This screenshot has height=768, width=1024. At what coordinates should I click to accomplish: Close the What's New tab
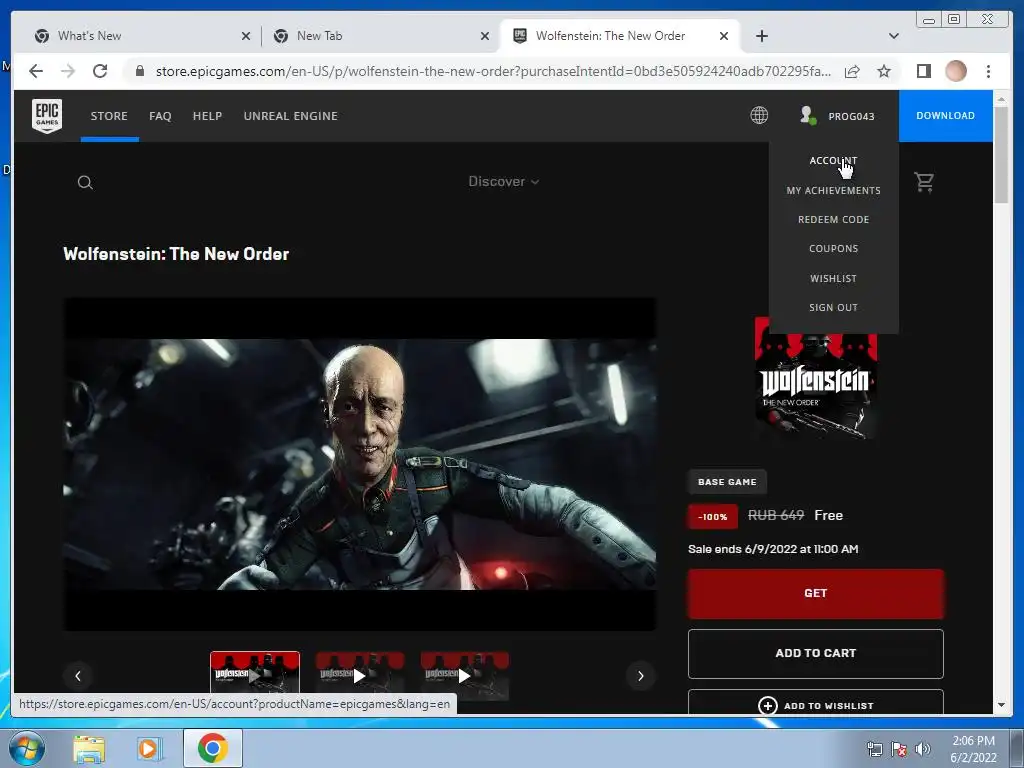(246, 36)
